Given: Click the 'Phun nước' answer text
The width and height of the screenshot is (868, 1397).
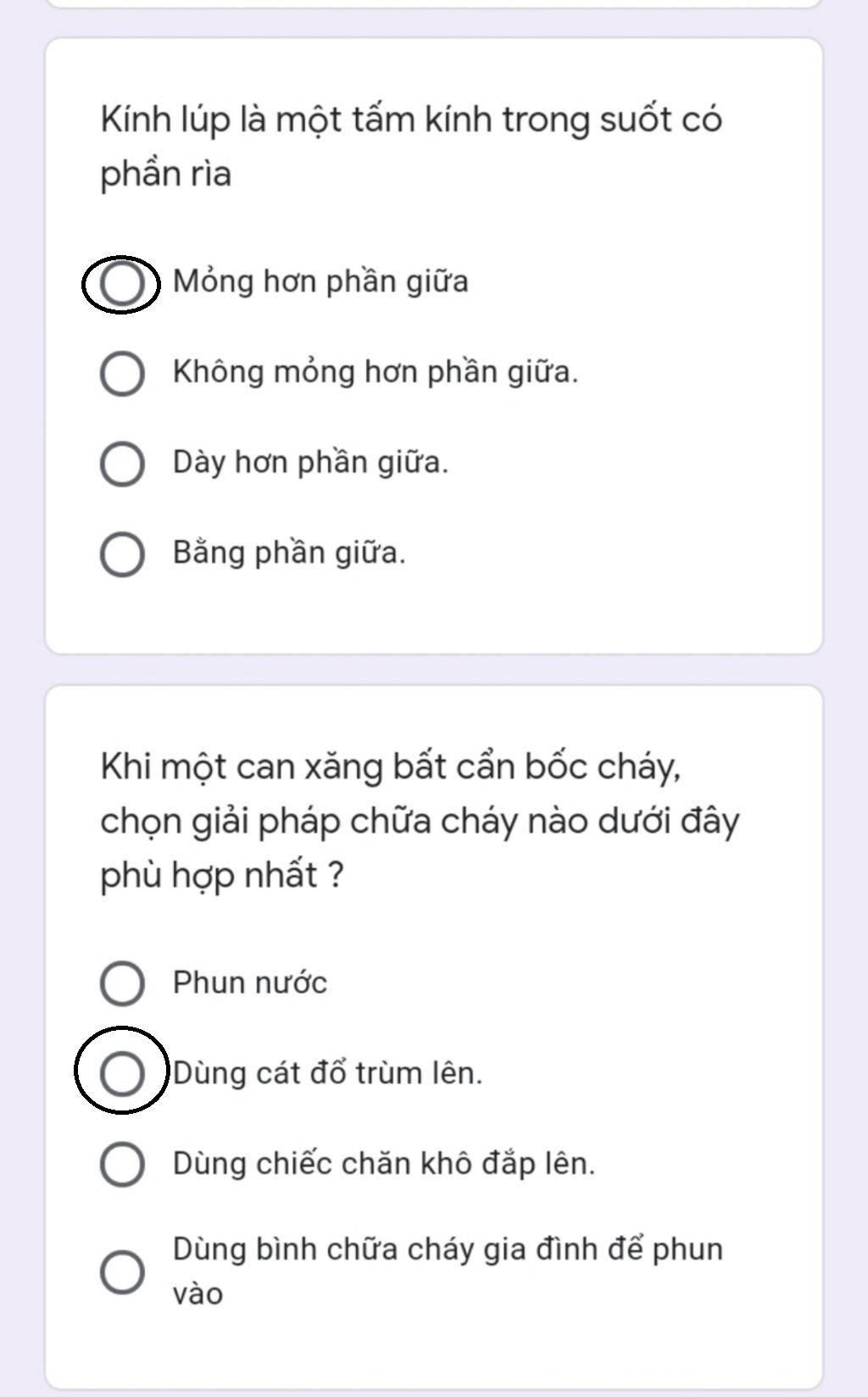Looking at the screenshot, I should (250, 982).
